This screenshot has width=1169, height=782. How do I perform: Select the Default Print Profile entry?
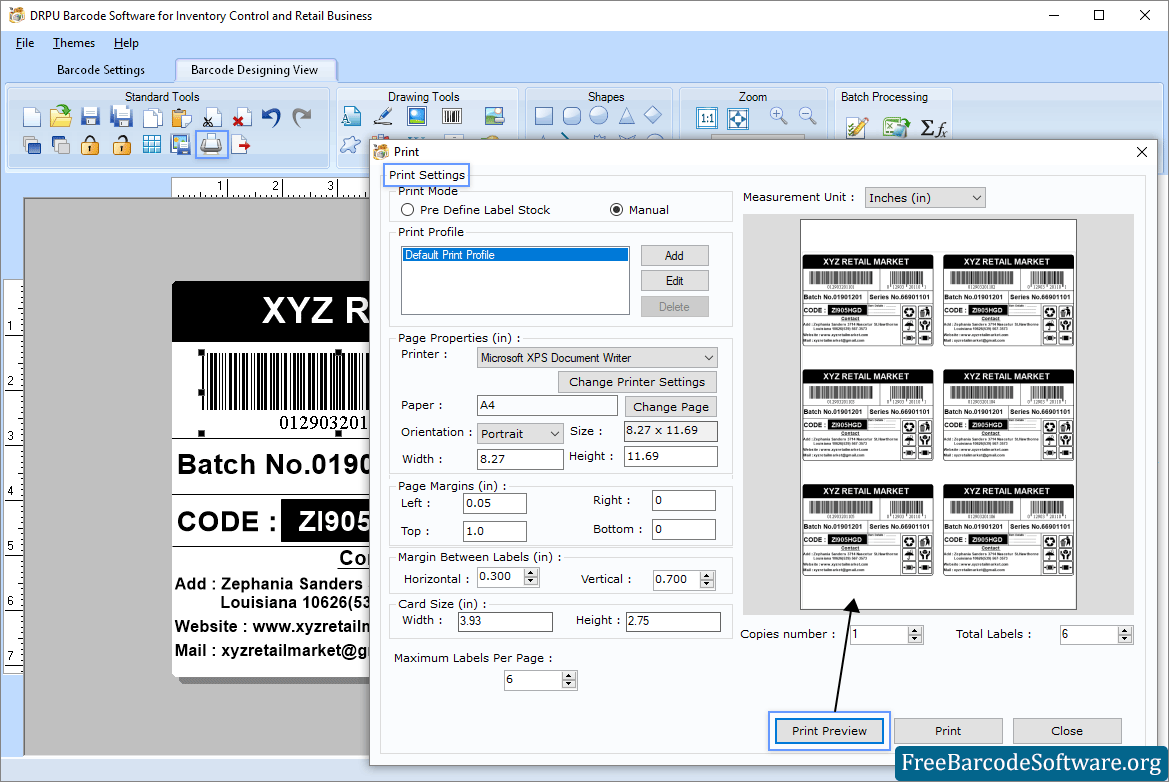tap(514, 255)
